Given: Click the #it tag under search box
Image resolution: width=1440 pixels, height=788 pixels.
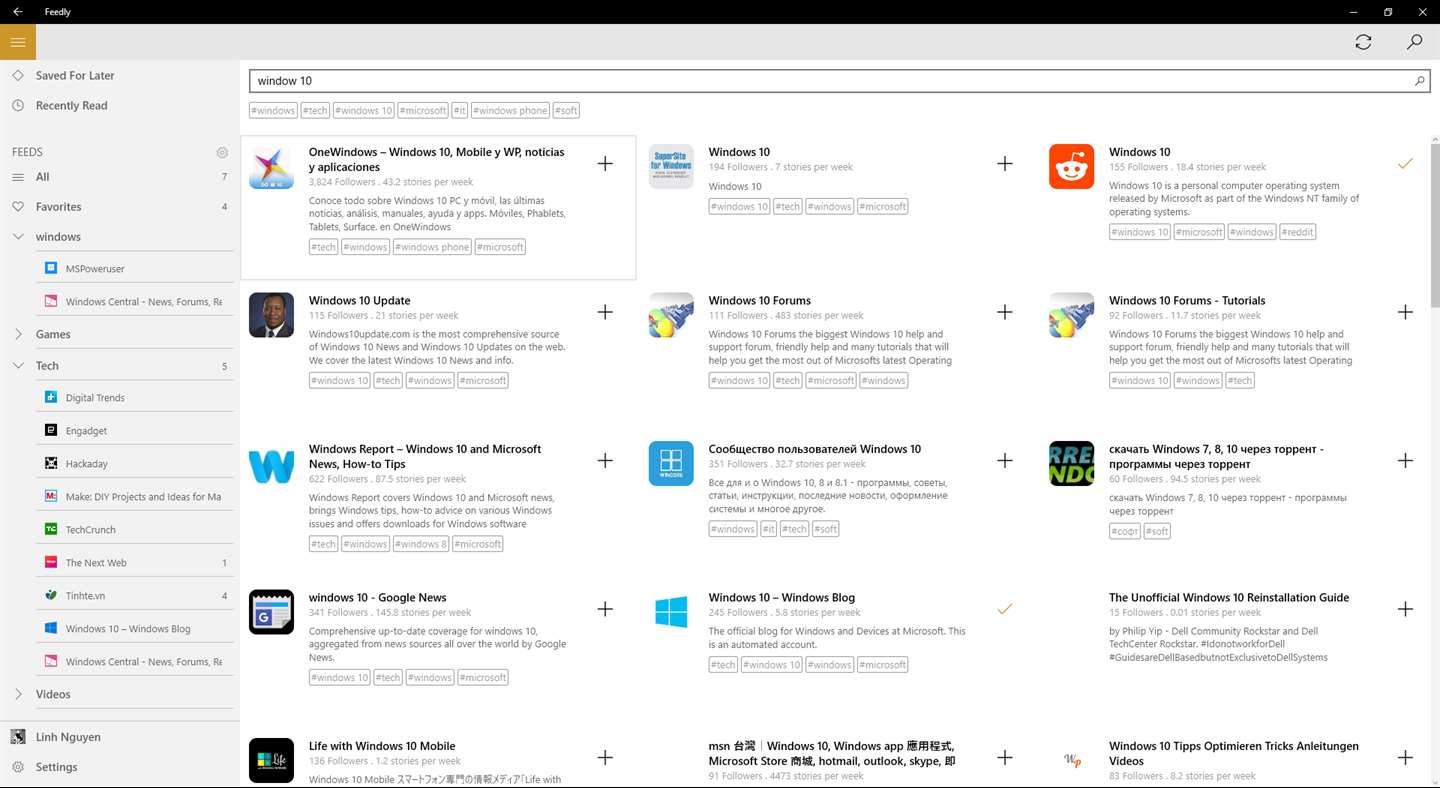Looking at the screenshot, I should coord(460,111).
